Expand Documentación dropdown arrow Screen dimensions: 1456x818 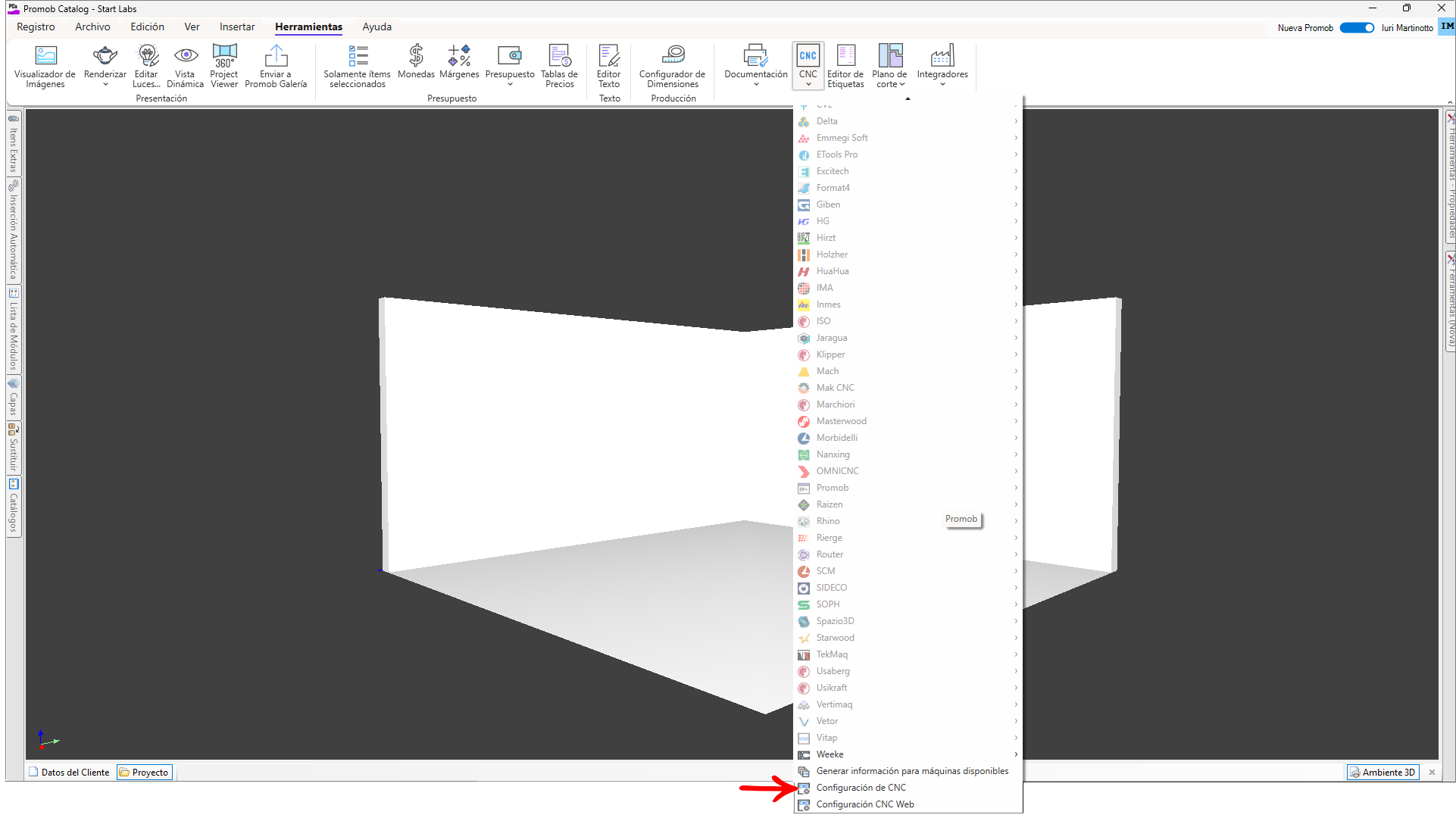tap(756, 85)
